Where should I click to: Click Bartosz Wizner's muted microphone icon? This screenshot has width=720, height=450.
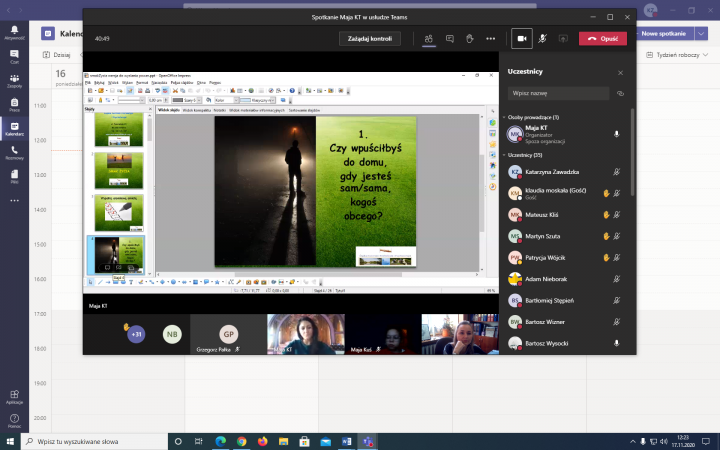pos(617,322)
